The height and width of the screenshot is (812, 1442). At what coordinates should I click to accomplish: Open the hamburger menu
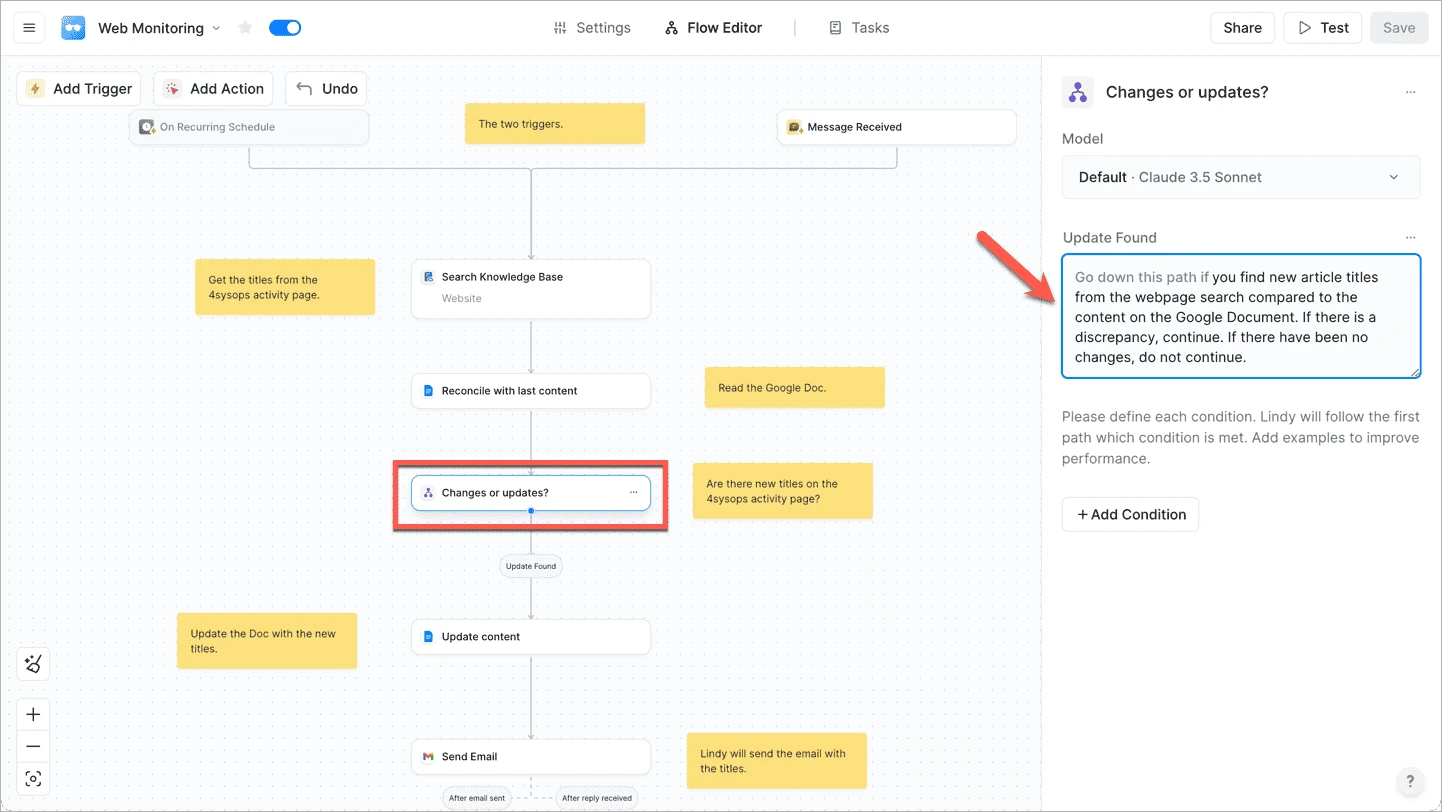tap(28, 27)
